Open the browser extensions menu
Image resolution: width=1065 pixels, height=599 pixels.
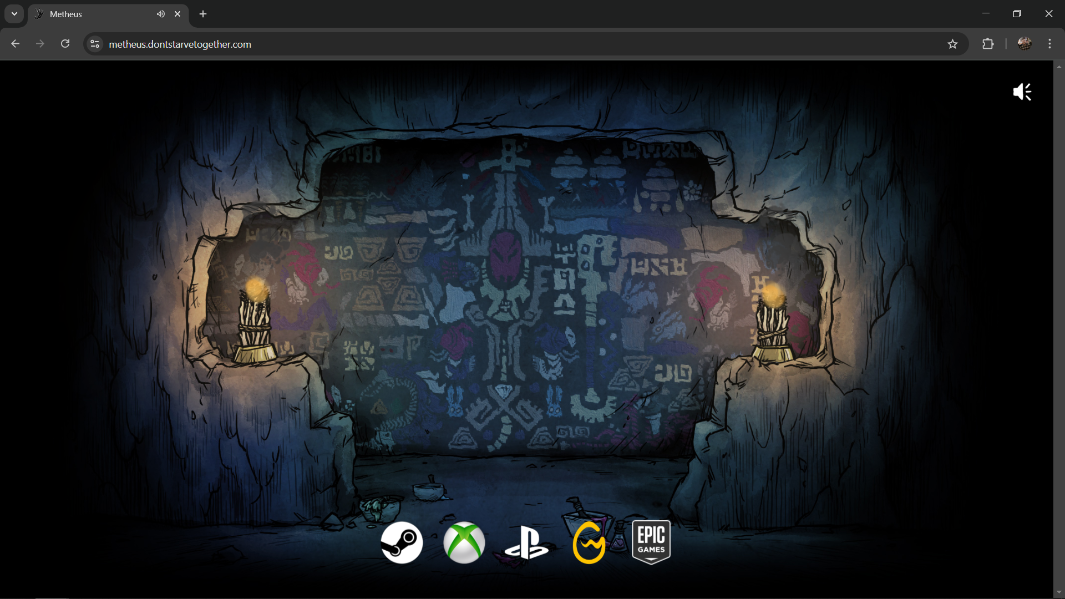(988, 44)
